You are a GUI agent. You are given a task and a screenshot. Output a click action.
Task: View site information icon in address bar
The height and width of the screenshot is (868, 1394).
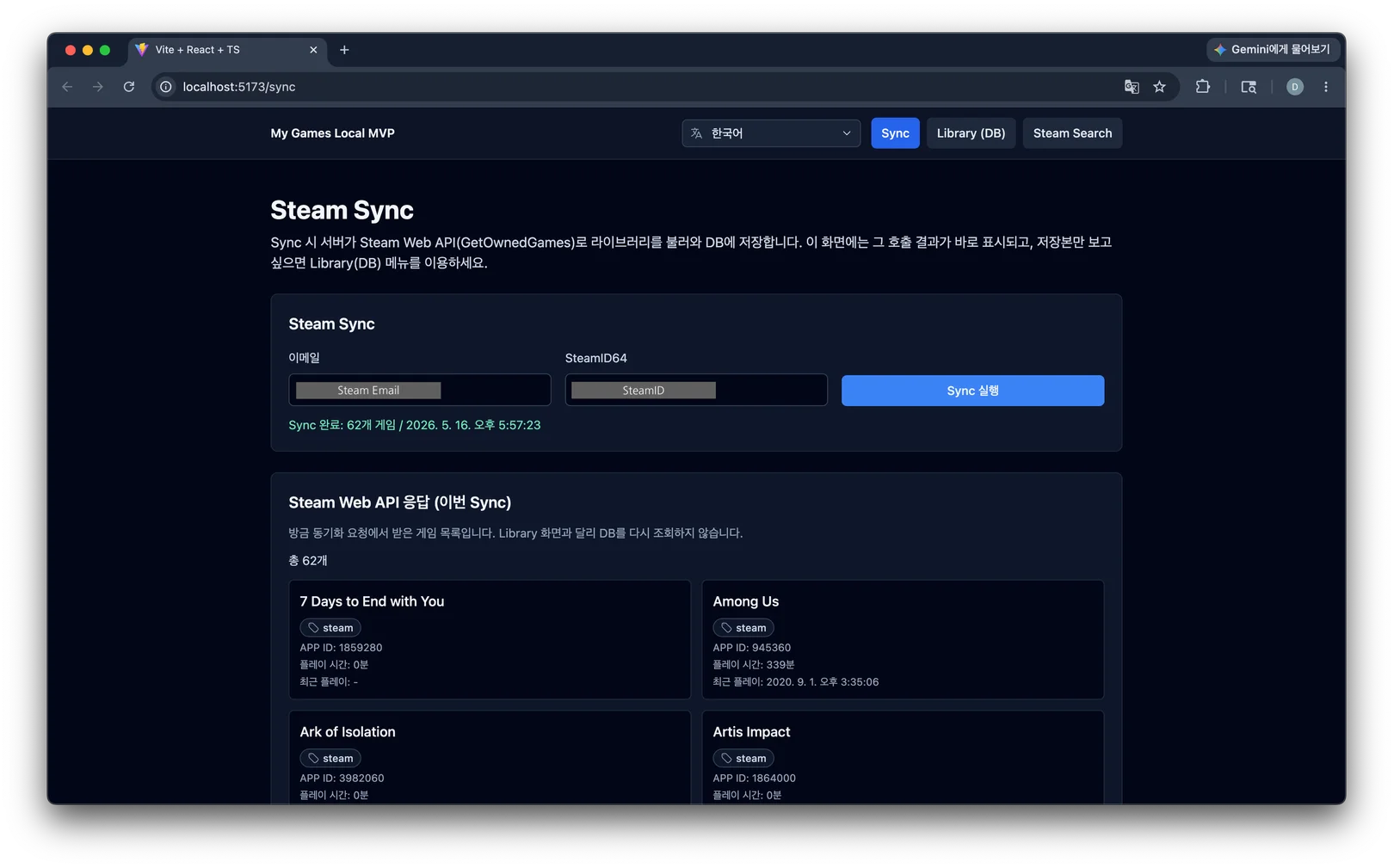166,87
